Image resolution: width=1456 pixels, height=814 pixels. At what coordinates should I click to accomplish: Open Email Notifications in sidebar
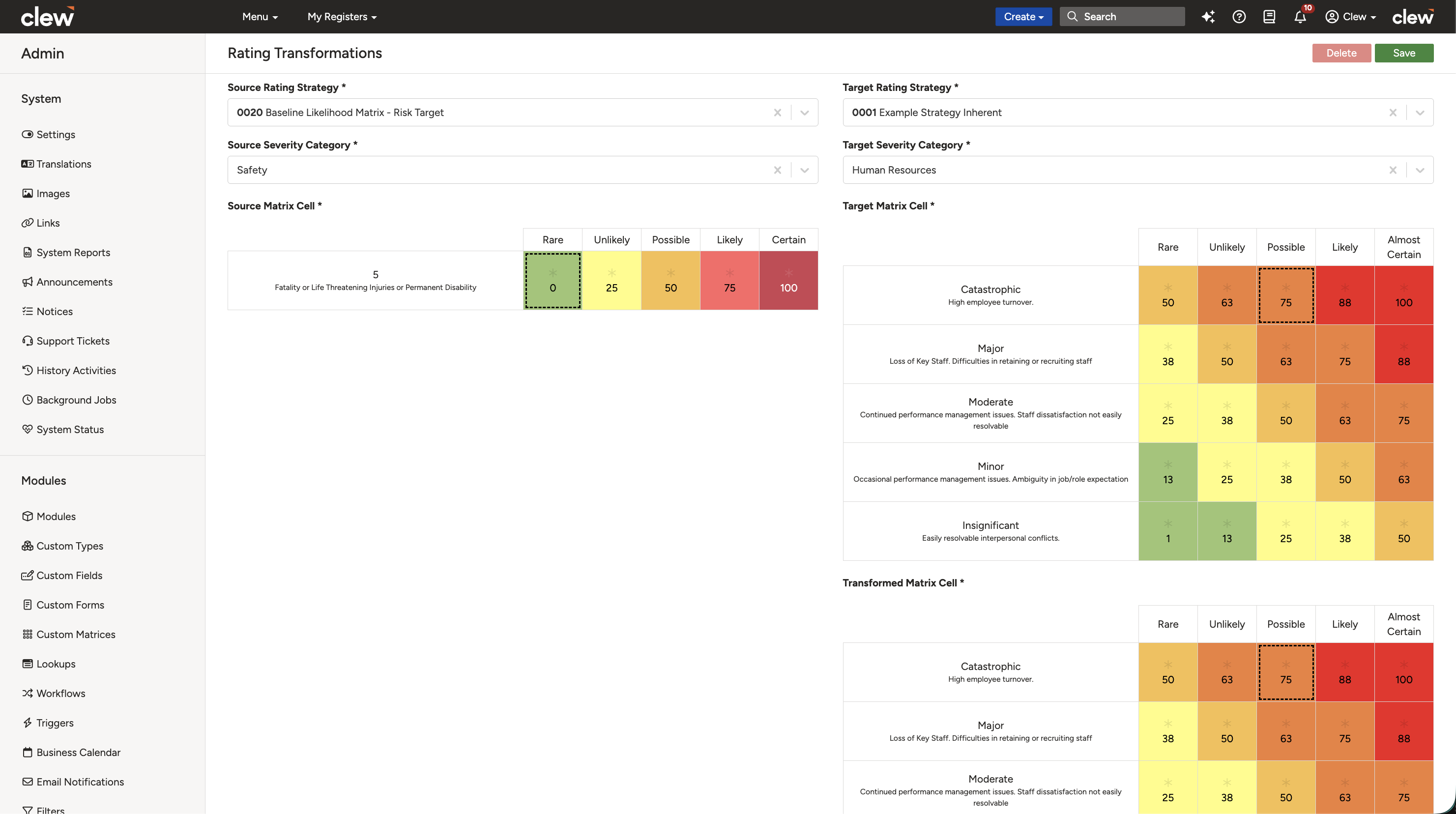(x=72, y=782)
